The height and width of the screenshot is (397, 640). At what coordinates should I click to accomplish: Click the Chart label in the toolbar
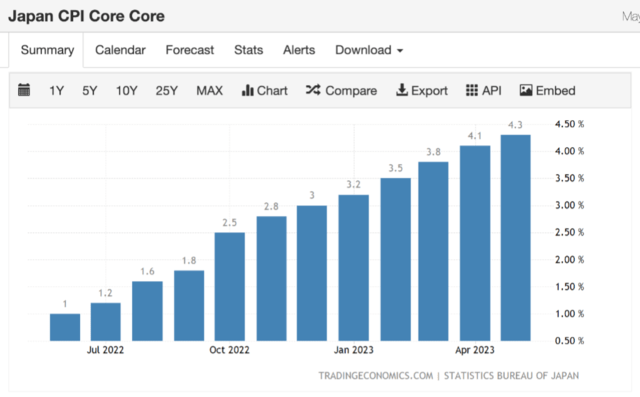click(x=272, y=91)
